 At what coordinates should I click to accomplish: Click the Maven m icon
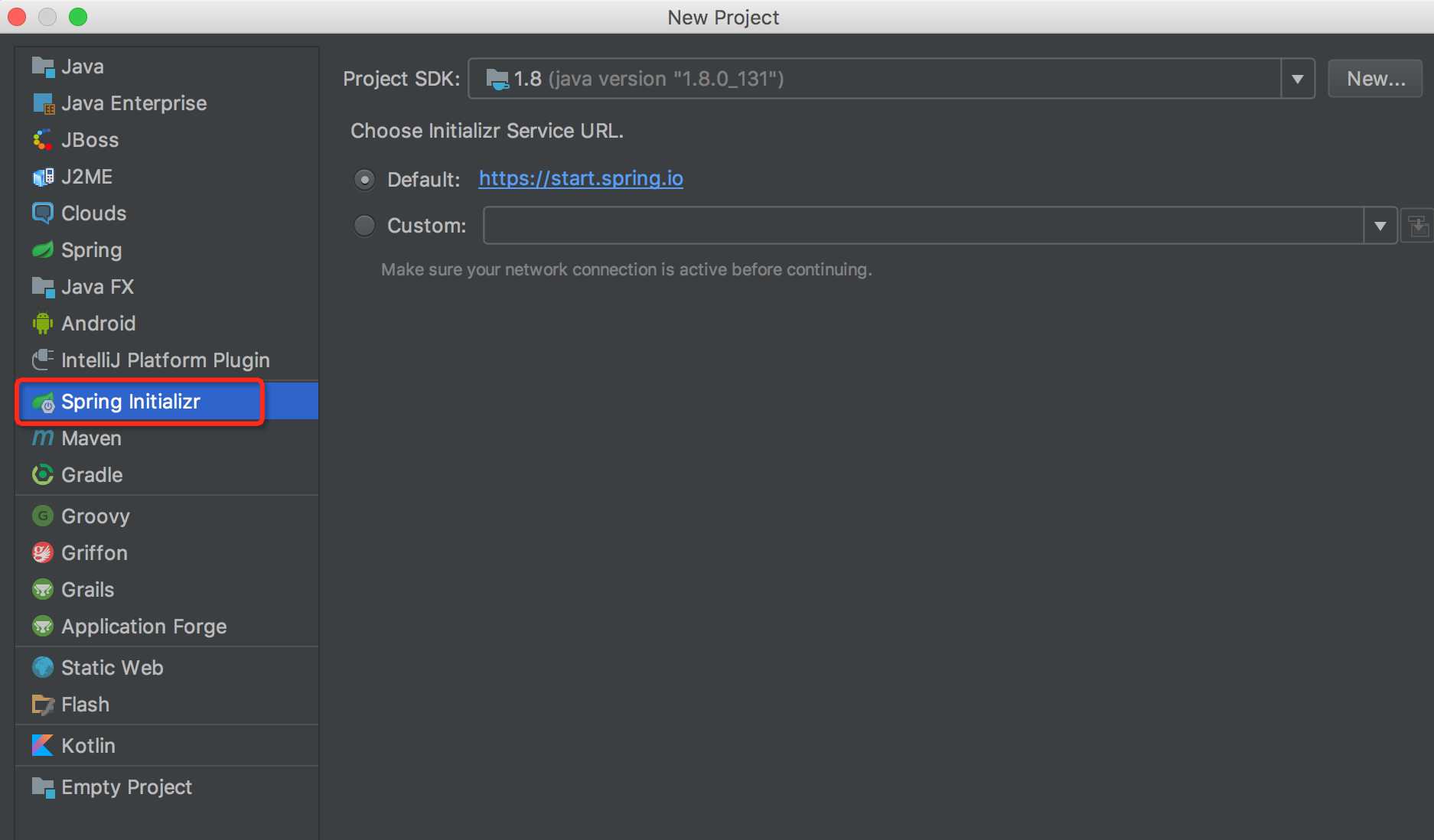pos(43,438)
